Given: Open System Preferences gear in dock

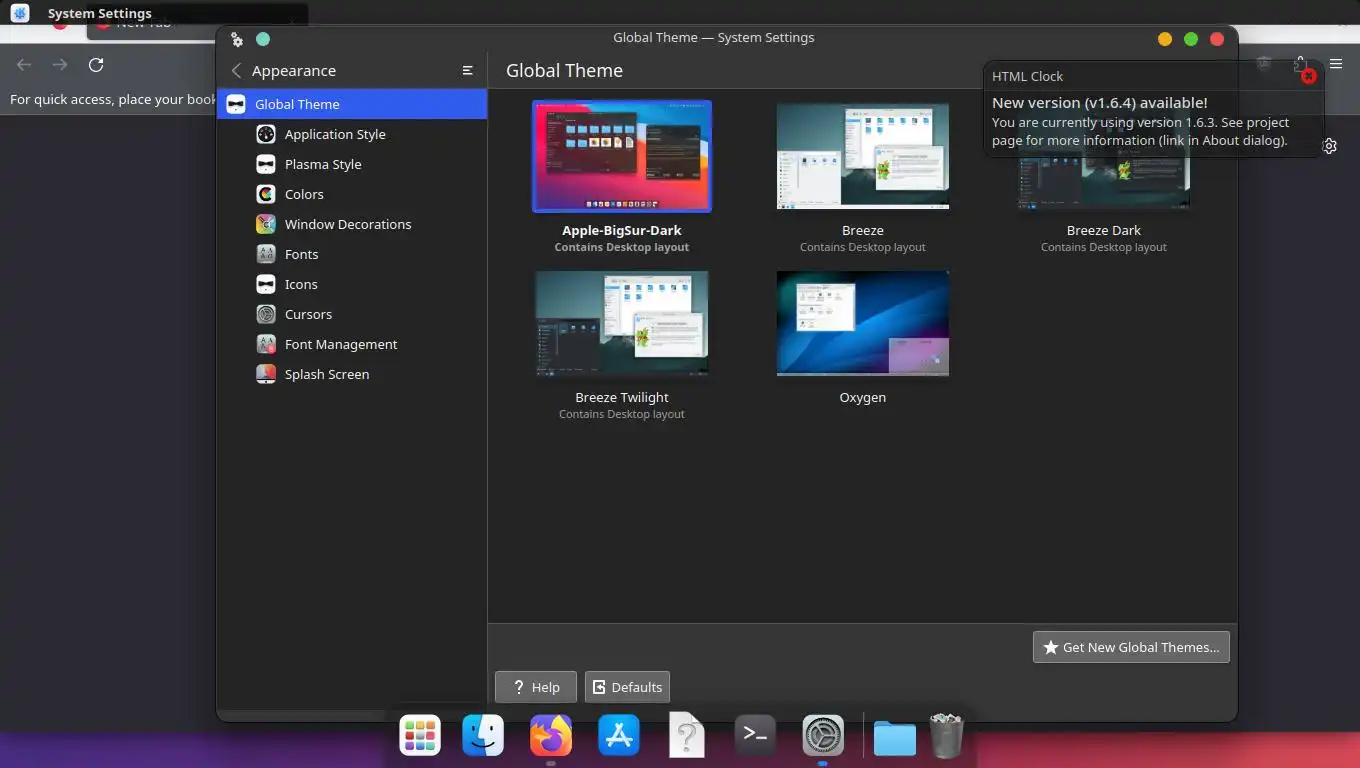Looking at the screenshot, I should (823, 736).
